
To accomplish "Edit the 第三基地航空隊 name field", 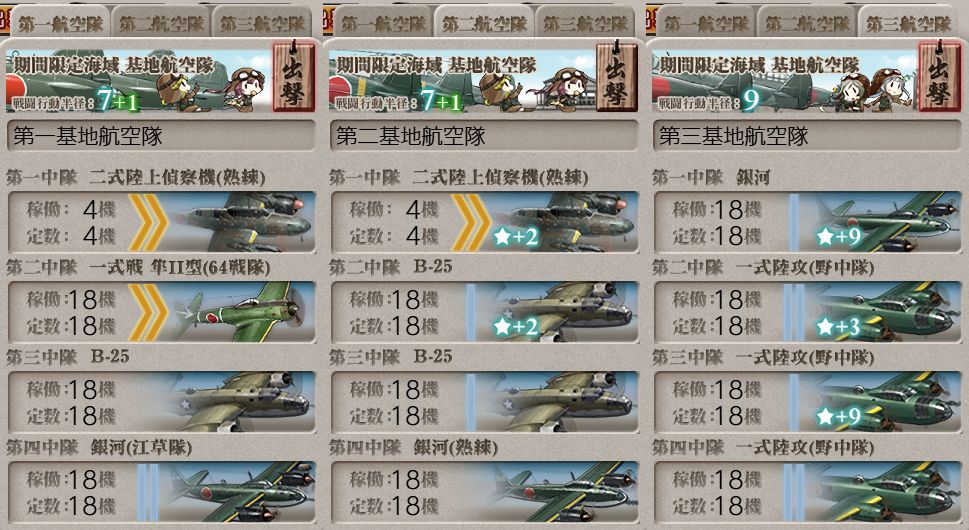I will (x=808, y=136).
